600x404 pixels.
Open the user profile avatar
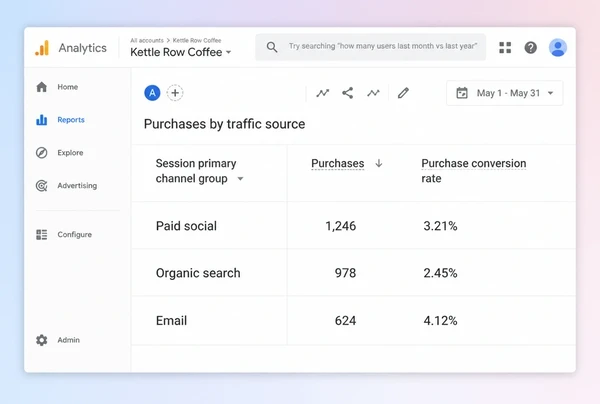(558, 47)
